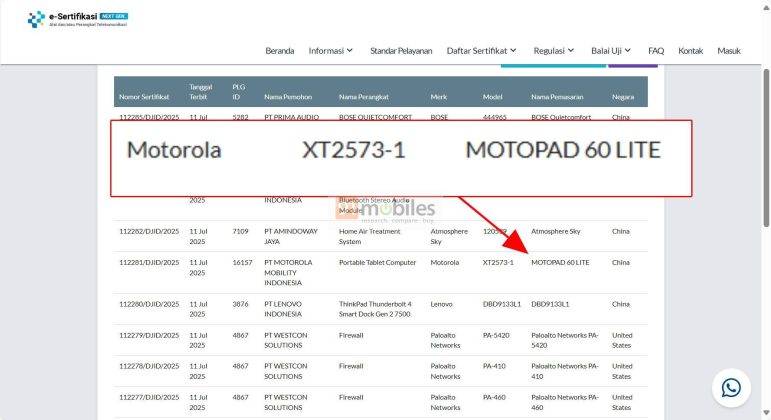Open Standar Pelayanan page
This screenshot has width=771, height=420.
point(401,51)
